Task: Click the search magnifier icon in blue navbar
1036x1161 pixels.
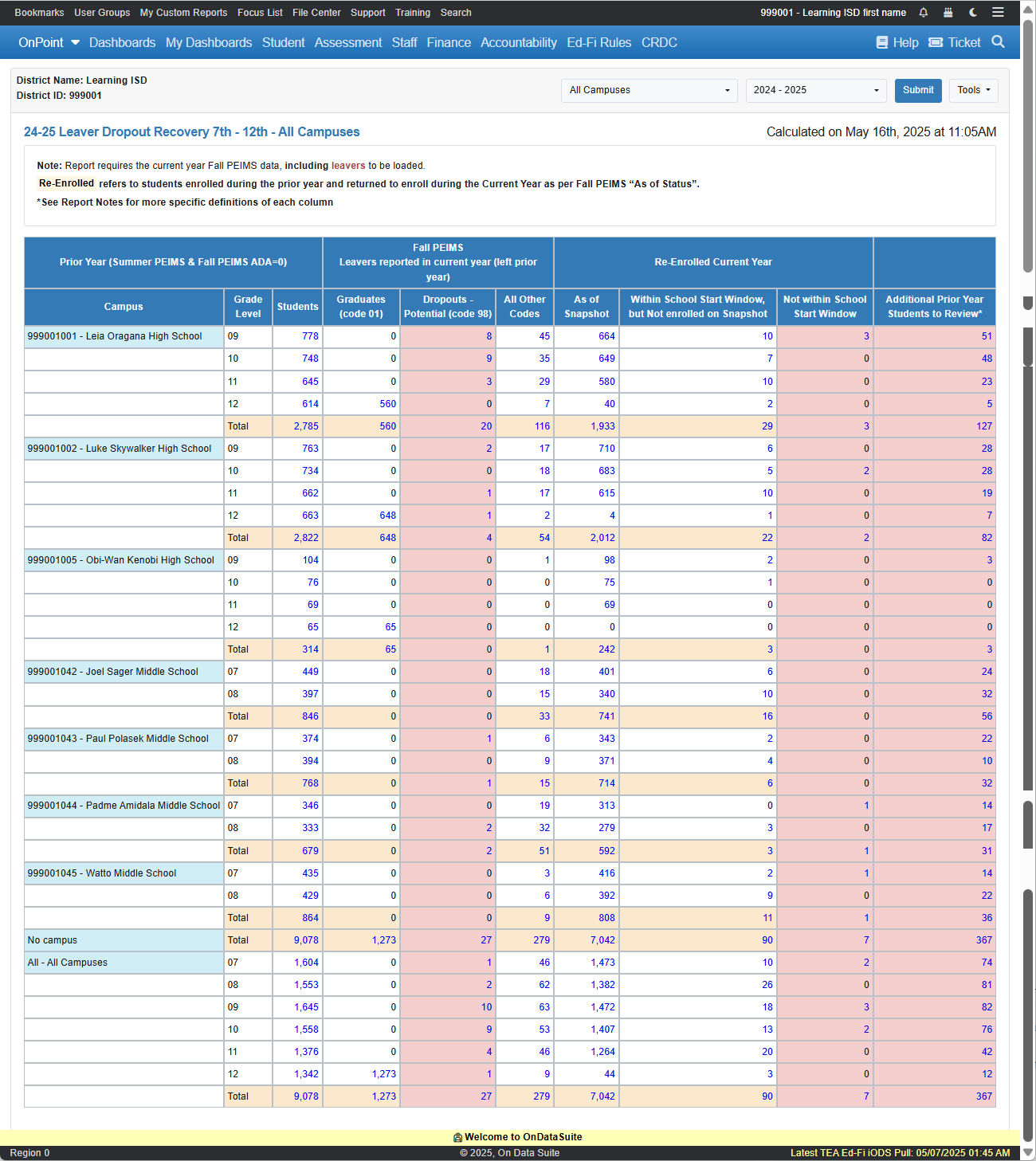Action: 998,42
